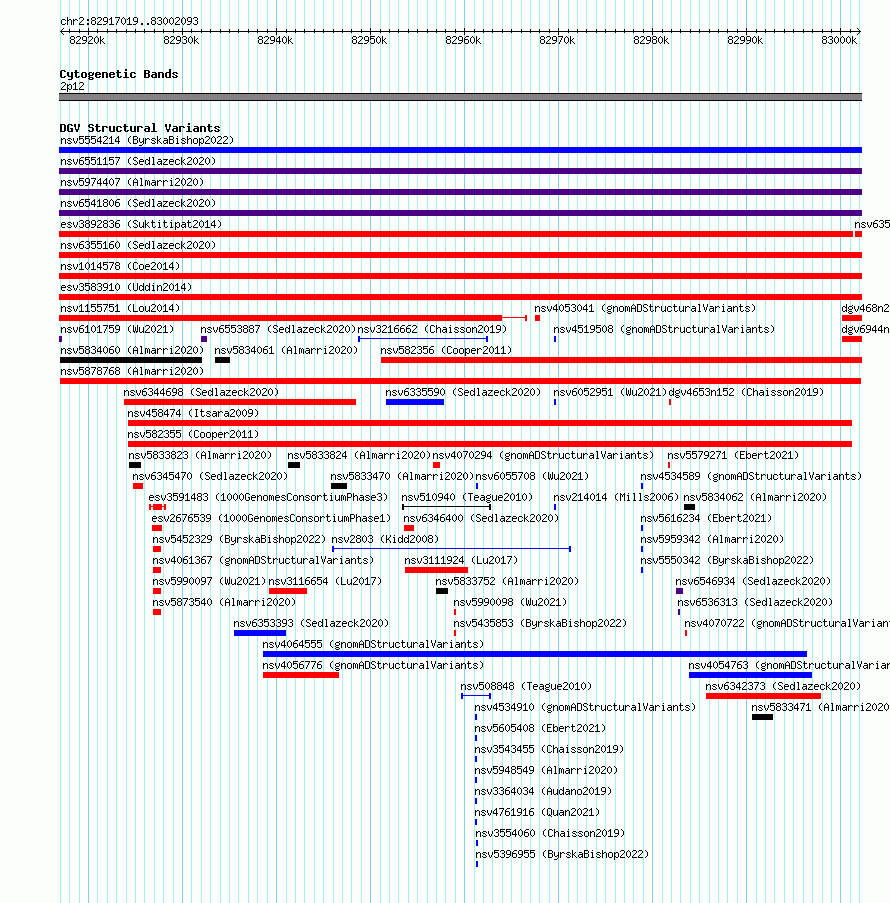Image resolution: width=890 pixels, height=903 pixels.
Task: Open nsv6553887 (Sedlazeck2020) label
Action: click(x=278, y=329)
